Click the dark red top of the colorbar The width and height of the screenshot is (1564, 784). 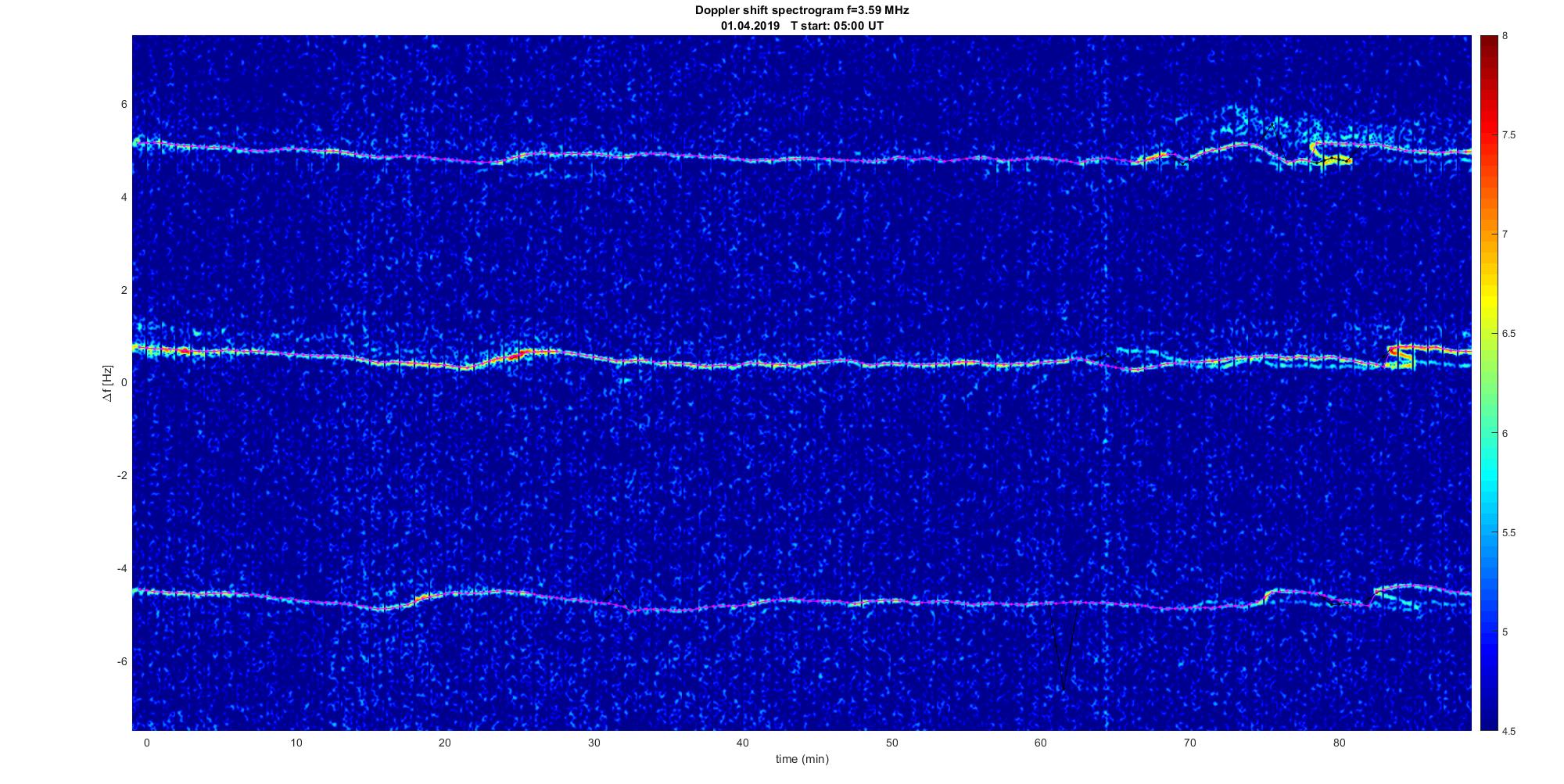pos(1488,43)
